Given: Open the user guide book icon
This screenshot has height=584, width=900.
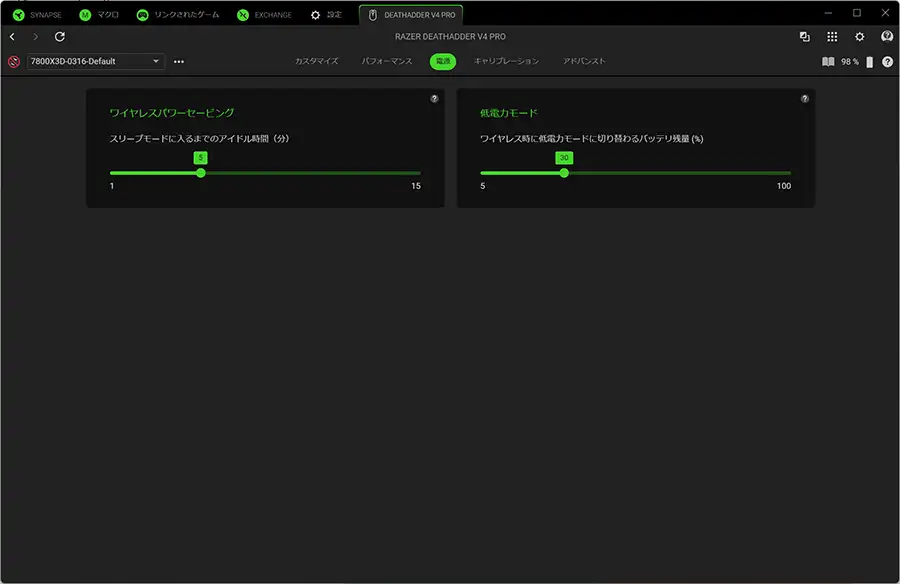Looking at the screenshot, I should pyautogui.click(x=828, y=61).
